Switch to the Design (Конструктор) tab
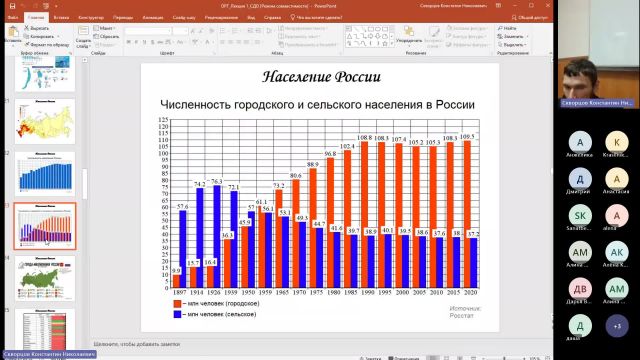Screen dimensions: 640x360 pyautogui.click(x=91, y=18)
